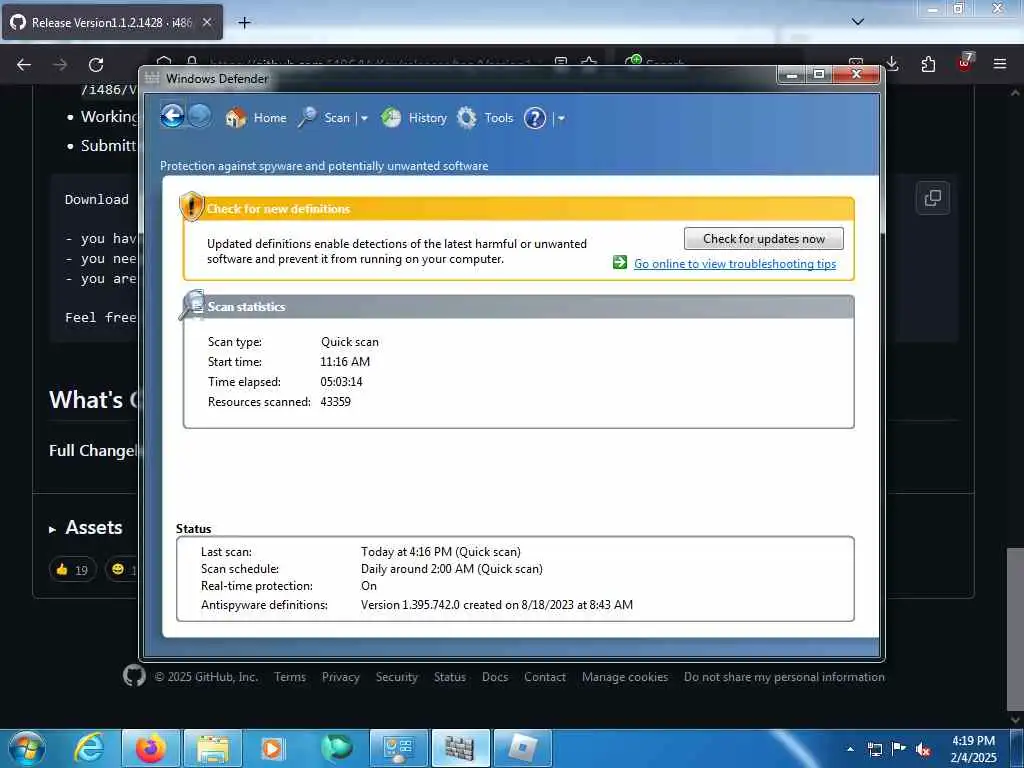Show hidden system tray icons
This screenshot has width=1024, height=768.
(850, 749)
